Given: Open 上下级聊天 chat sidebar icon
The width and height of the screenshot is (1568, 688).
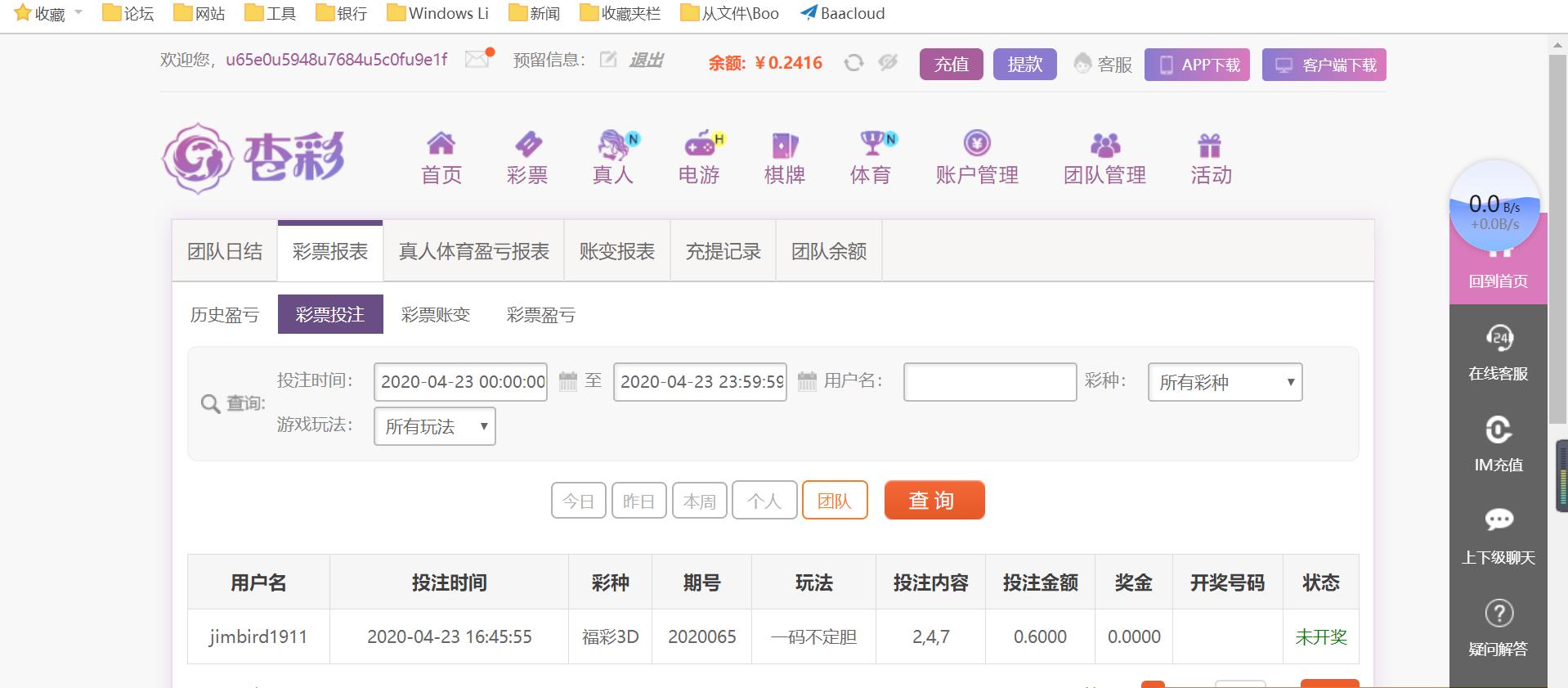Looking at the screenshot, I should (x=1499, y=520).
